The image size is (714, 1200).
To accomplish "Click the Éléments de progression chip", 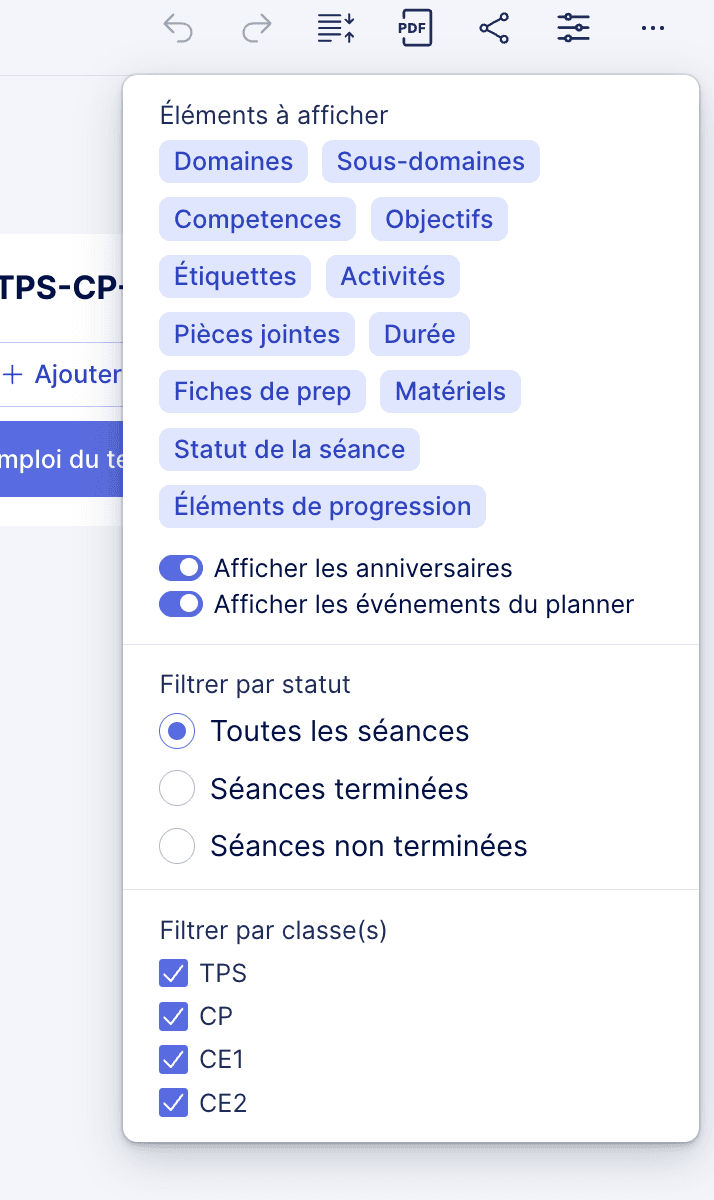I will 322,507.
